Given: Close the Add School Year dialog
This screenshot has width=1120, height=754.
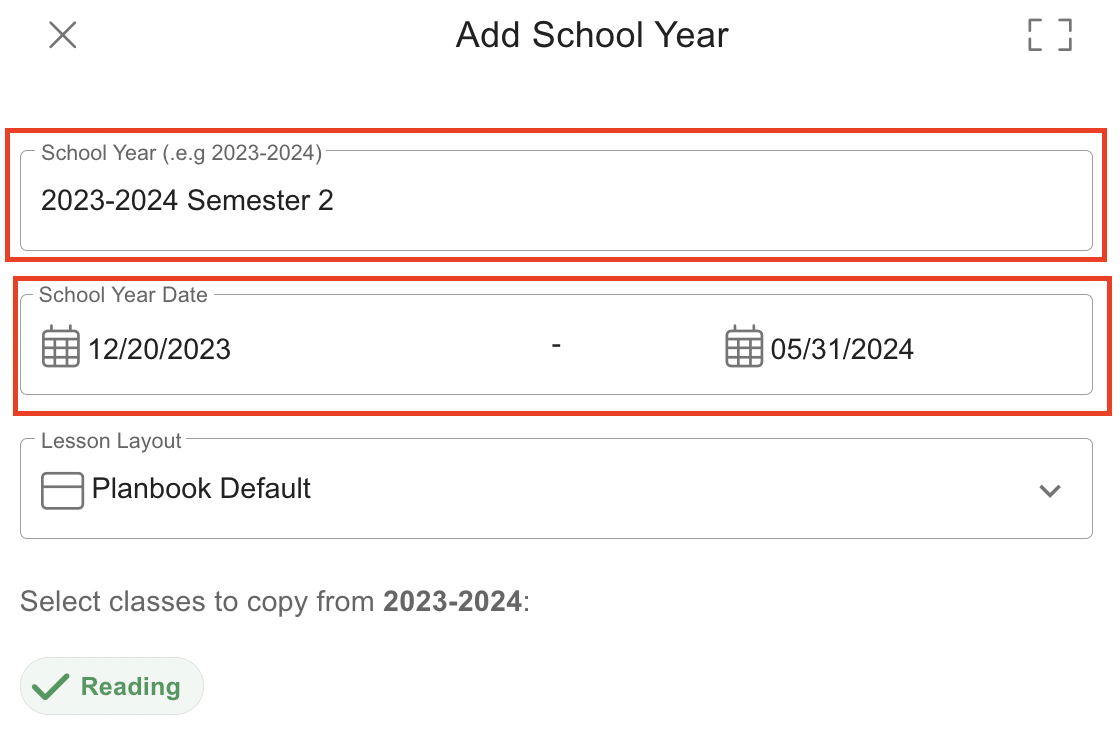Looking at the screenshot, I should [x=63, y=35].
